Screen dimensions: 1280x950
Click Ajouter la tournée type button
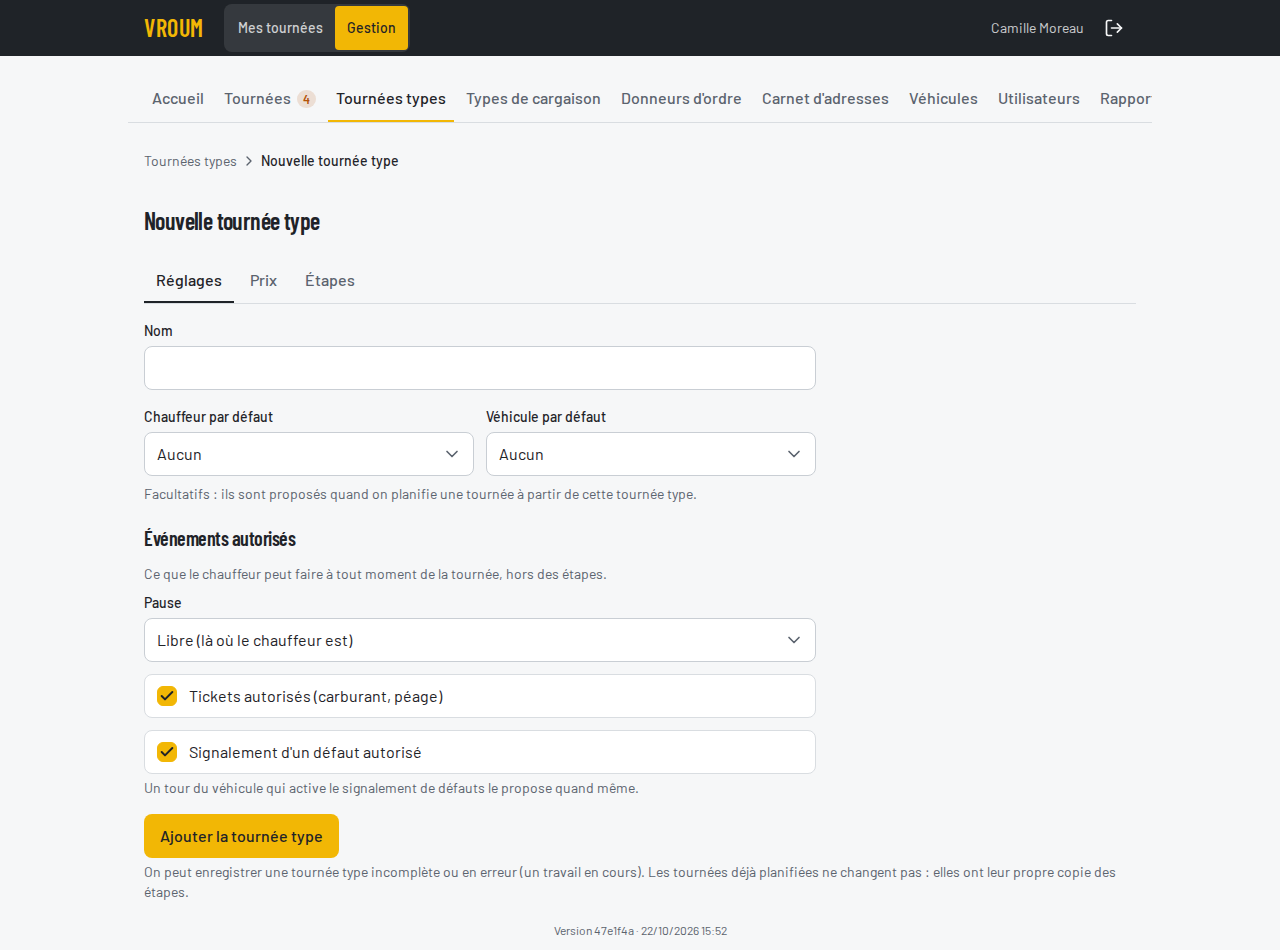coord(241,836)
